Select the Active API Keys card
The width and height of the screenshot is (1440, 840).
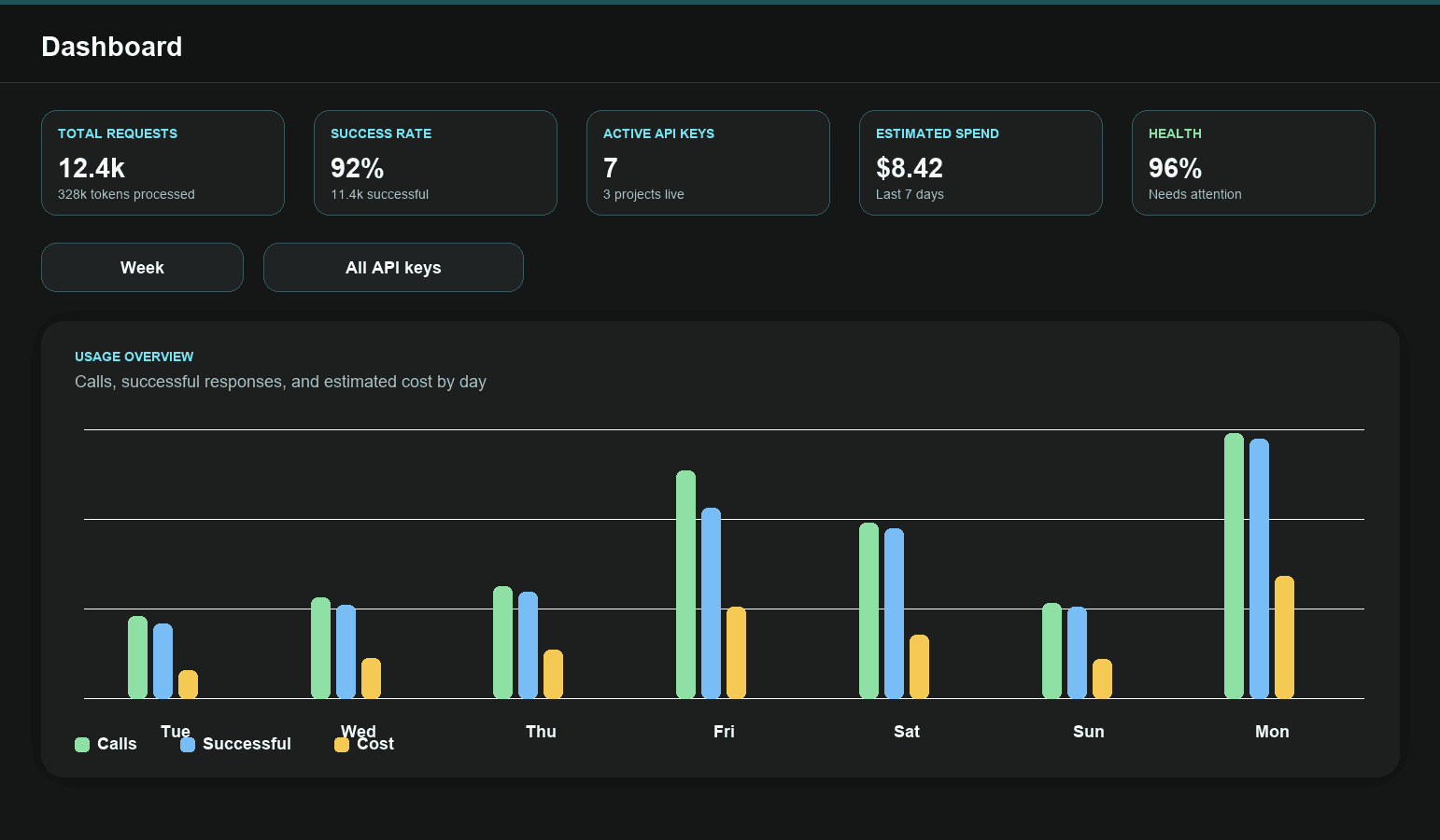[x=708, y=163]
